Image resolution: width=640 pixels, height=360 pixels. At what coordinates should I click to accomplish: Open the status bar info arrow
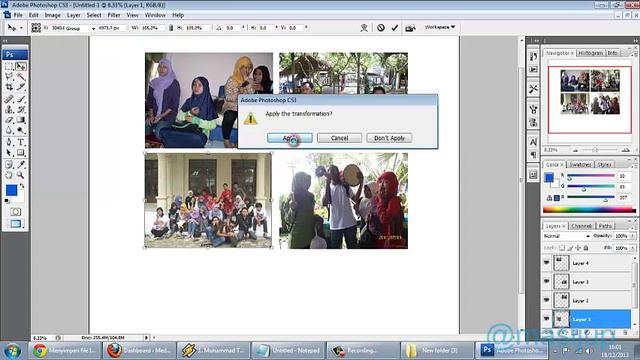pos(146,338)
